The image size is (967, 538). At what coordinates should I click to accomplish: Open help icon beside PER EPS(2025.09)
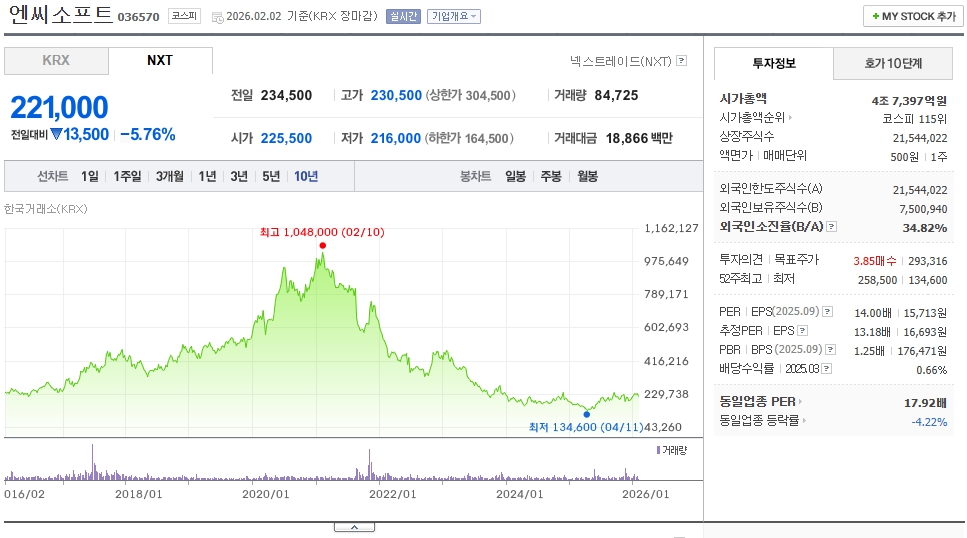coord(828,312)
